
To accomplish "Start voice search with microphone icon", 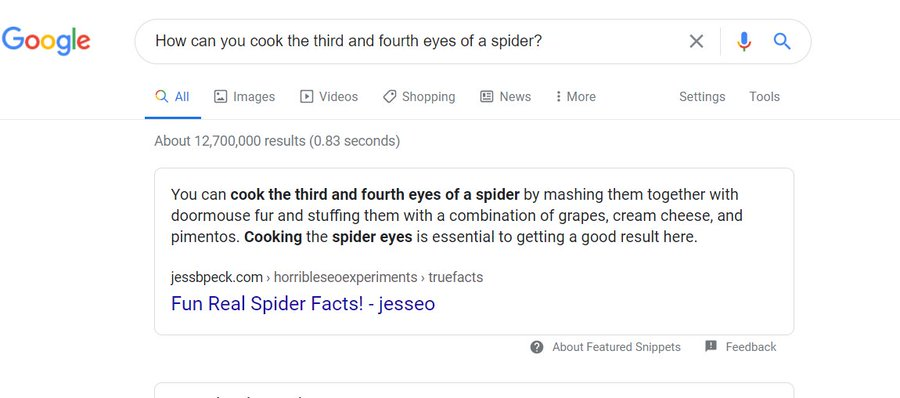I will click(x=744, y=41).
